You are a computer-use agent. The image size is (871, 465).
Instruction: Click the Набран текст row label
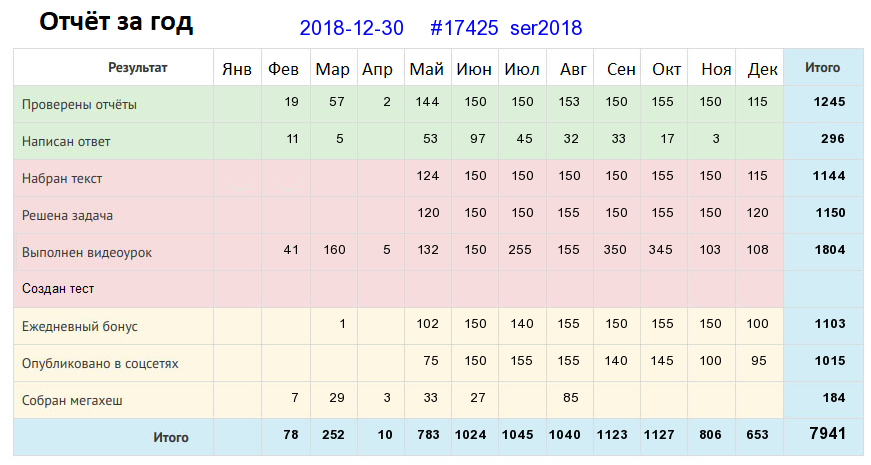(x=62, y=178)
